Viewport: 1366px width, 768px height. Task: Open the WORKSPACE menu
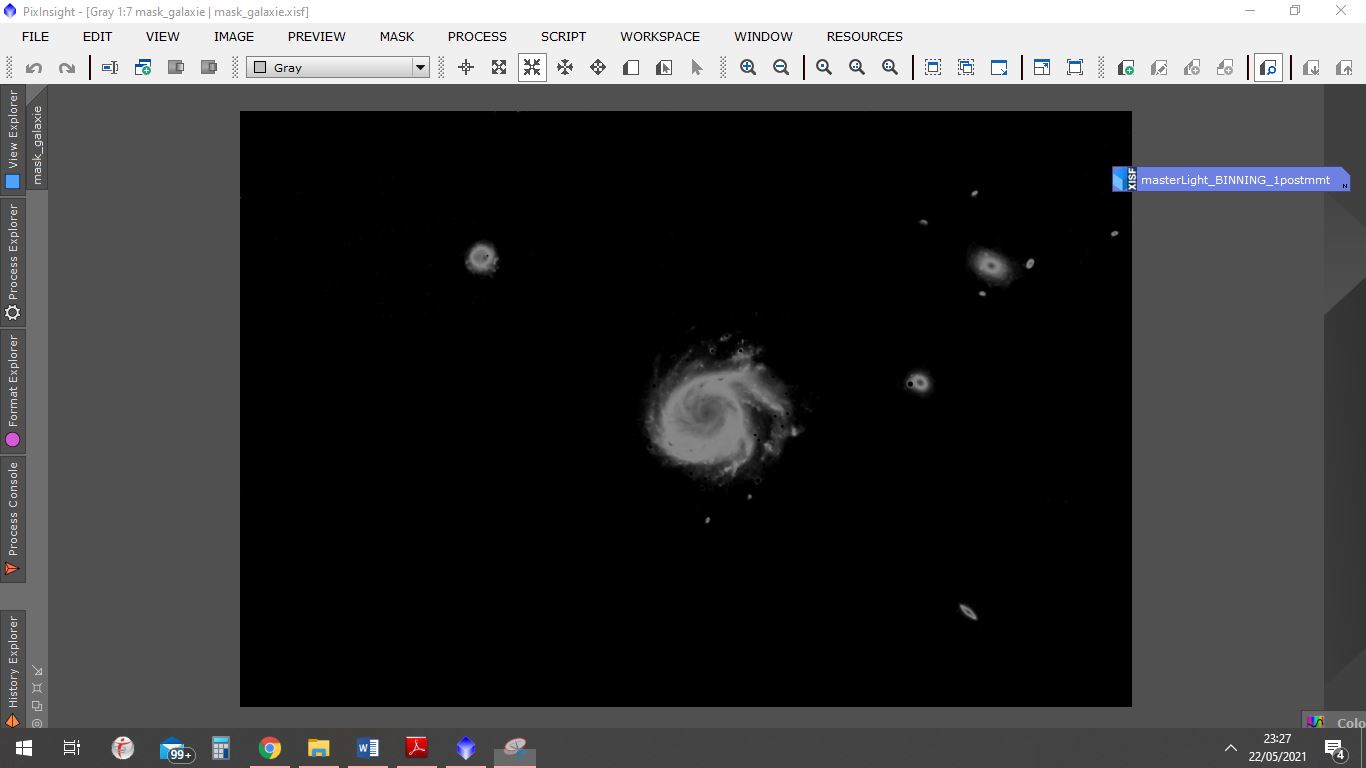click(660, 36)
